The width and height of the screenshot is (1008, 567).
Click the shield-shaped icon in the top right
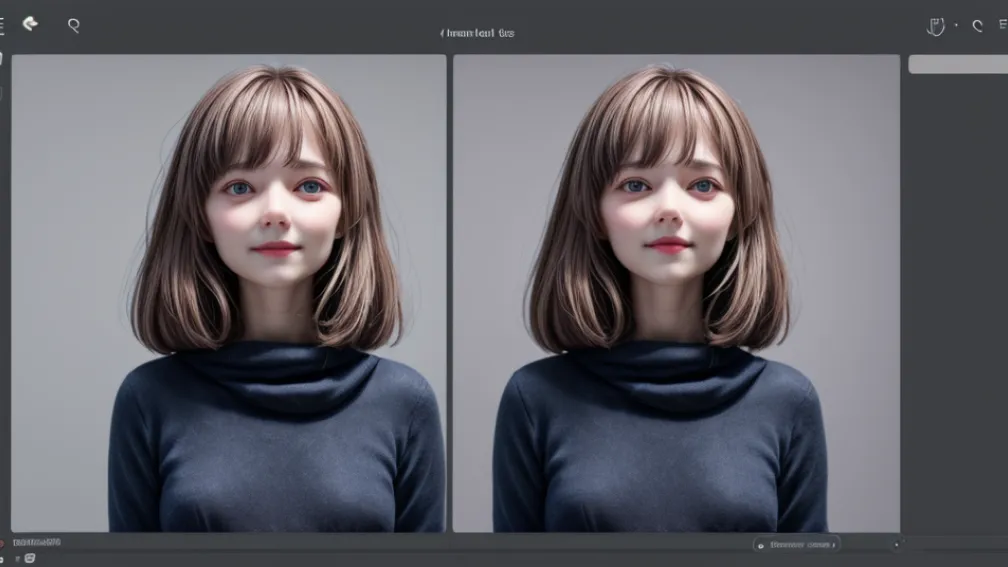tap(935, 26)
